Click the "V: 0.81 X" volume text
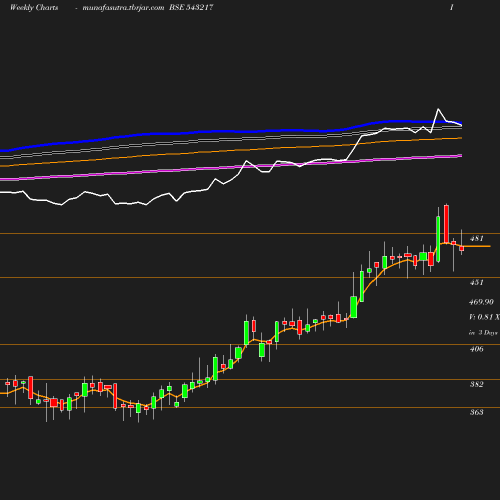 click(484, 317)
